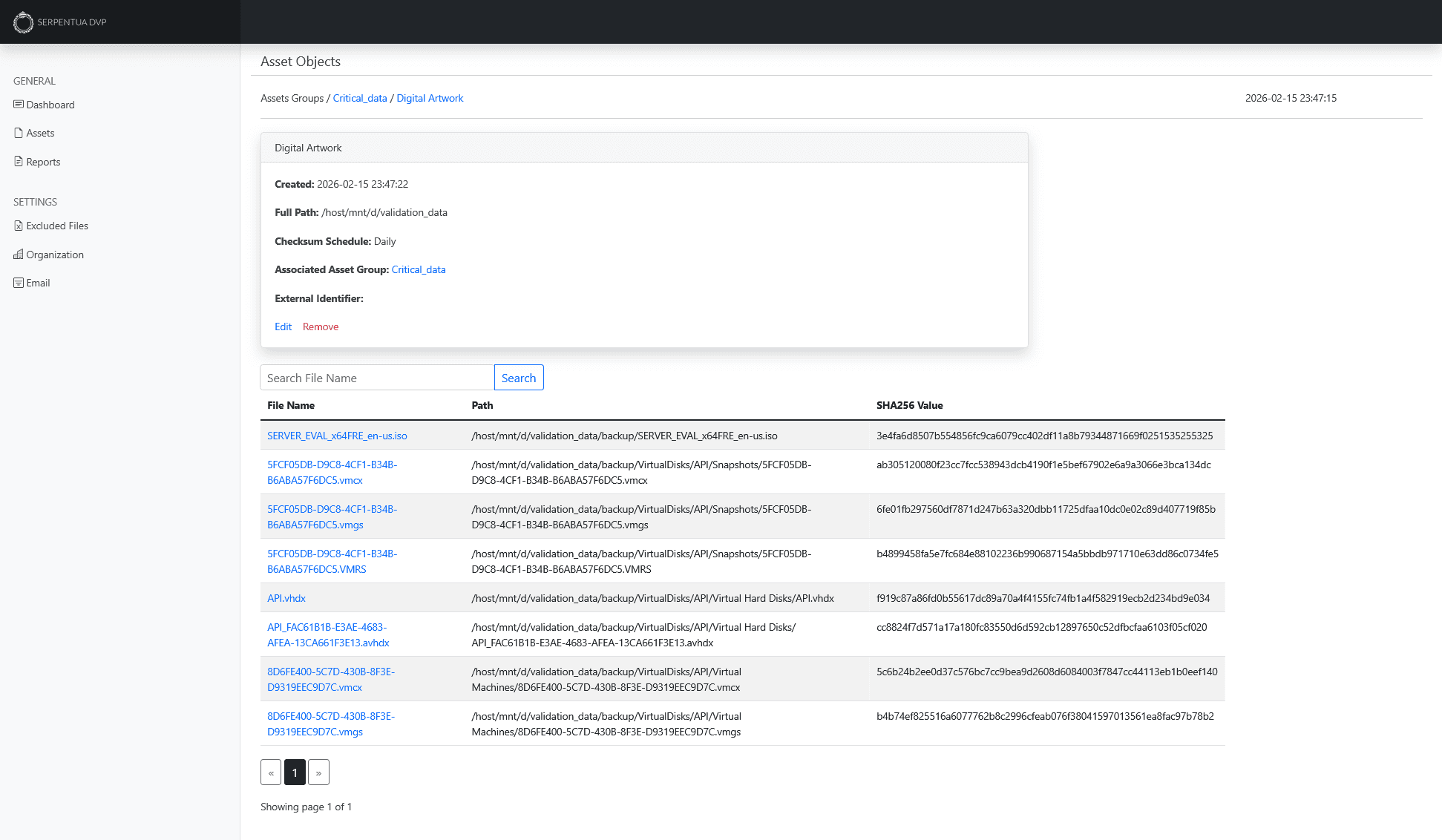
Task: Click the Excluded Files icon under Settings
Action: (19, 226)
